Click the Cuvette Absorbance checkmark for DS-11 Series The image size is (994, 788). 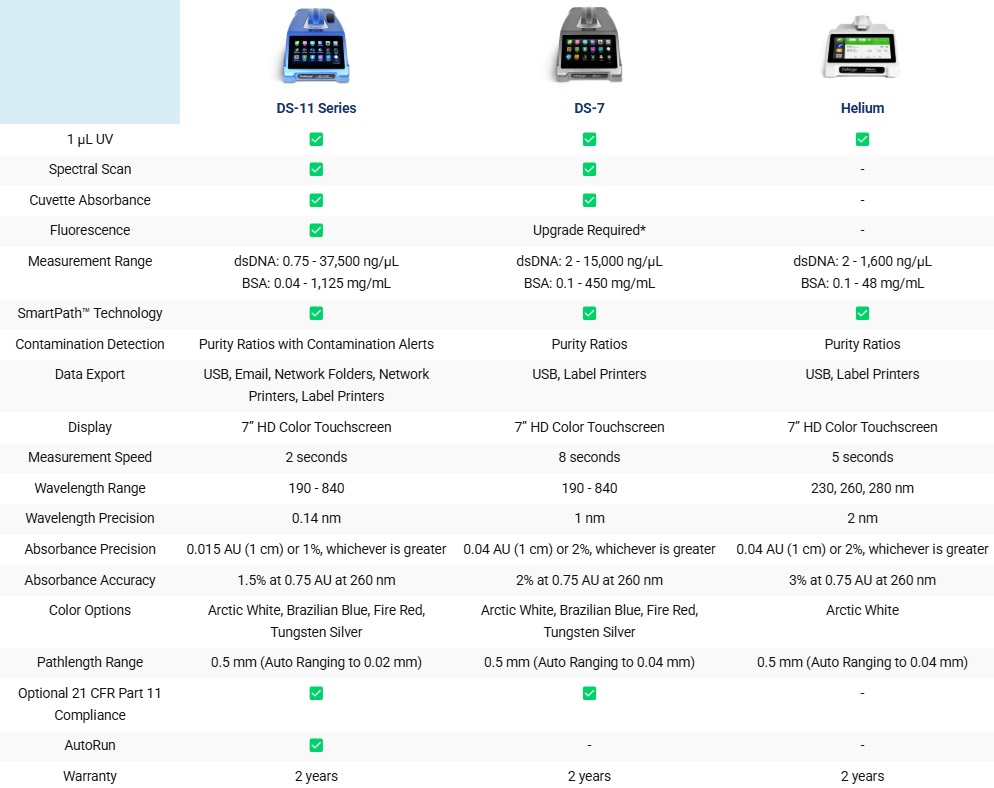[x=316, y=200]
